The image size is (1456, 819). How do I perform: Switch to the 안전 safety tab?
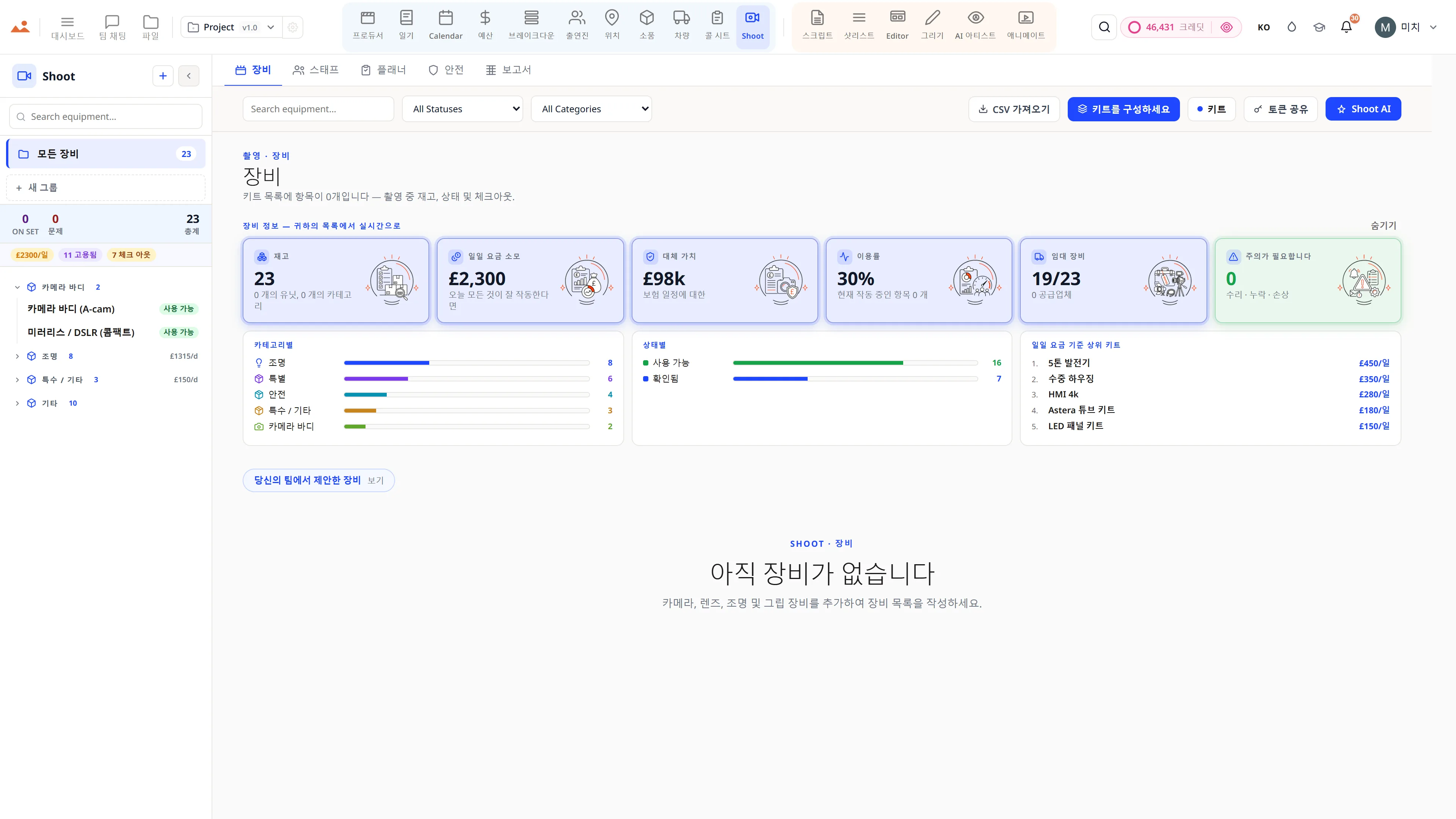(446, 70)
